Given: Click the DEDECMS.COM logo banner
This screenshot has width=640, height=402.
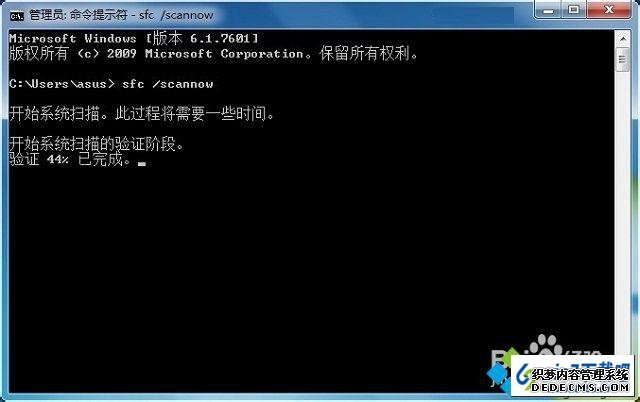Looking at the screenshot, I should pyautogui.click(x=572, y=376).
